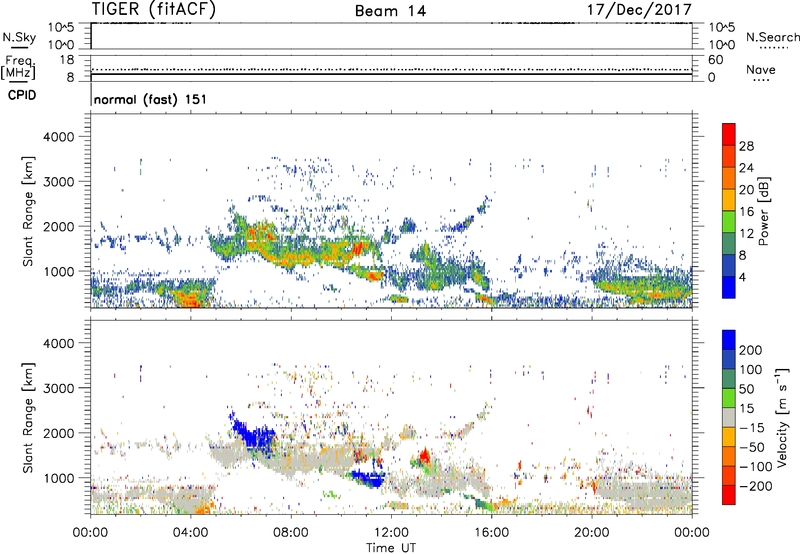Click the red velocity patch near 13:00
The height and width of the screenshot is (554, 800).
tap(424, 456)
